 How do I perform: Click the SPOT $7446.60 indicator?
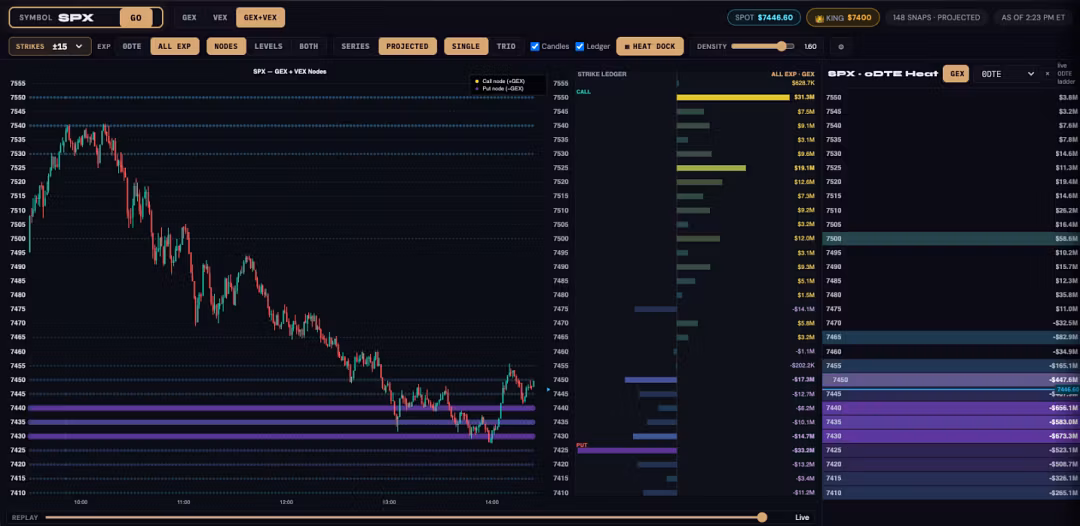point(764,17)
